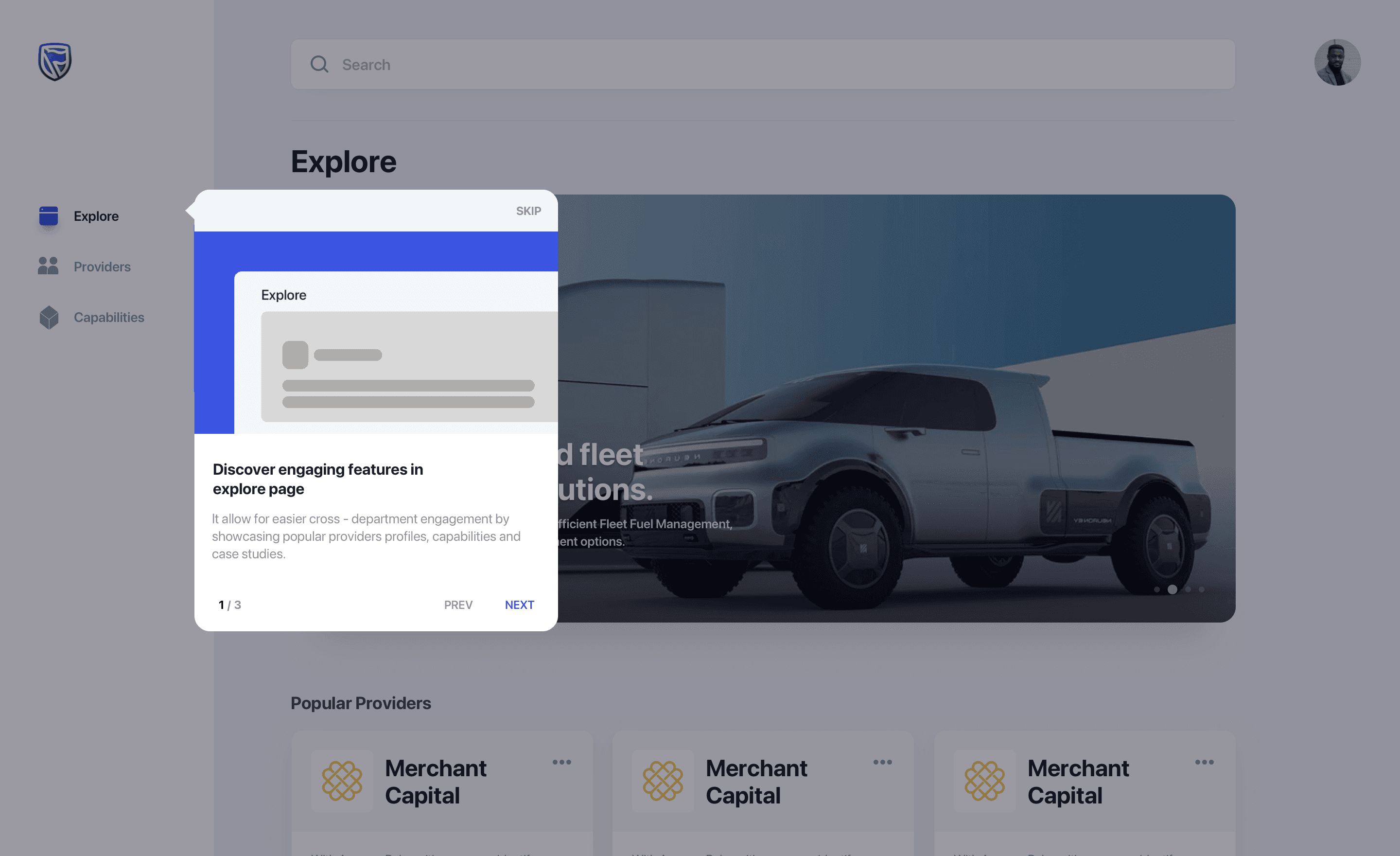The height and width of the screenshot is (856, 1400).
Task: Open third Merchant Capital card options menu
Action: (1204, 762)
